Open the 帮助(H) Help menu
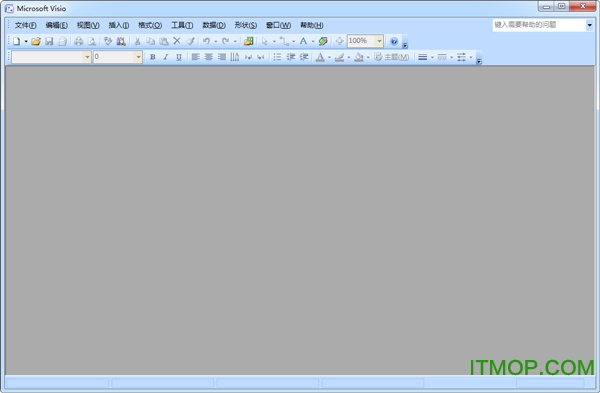This screenshot has width=600, height=393. (311, 25)
